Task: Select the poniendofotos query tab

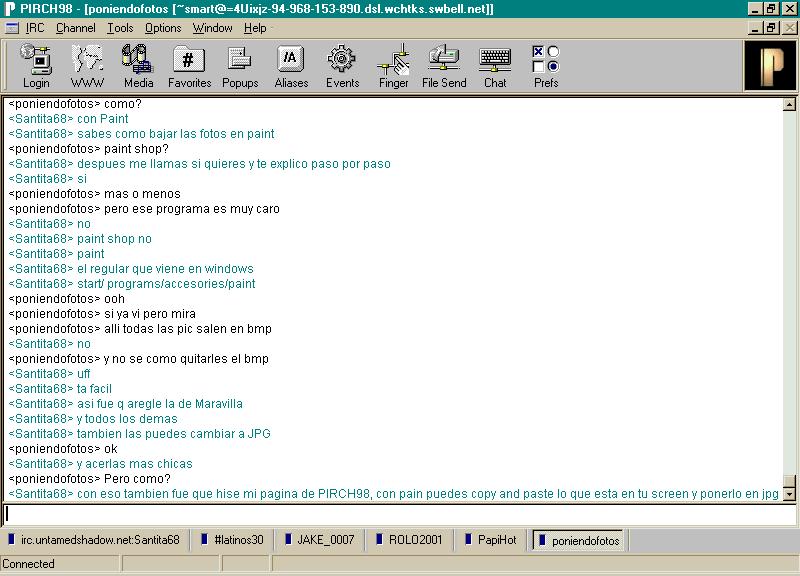Action: coord(578,540)
